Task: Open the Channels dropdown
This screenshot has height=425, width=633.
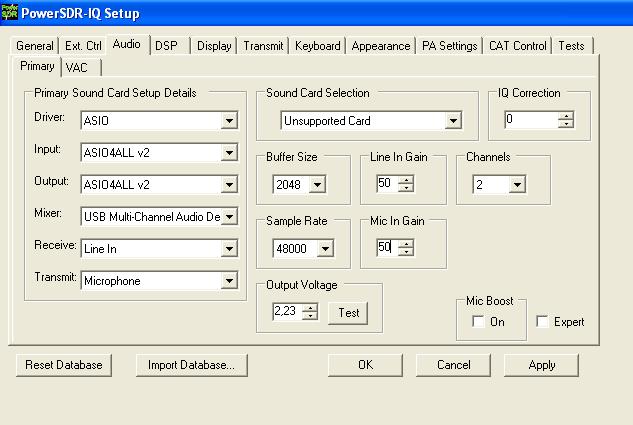Action: click(517, 184)
